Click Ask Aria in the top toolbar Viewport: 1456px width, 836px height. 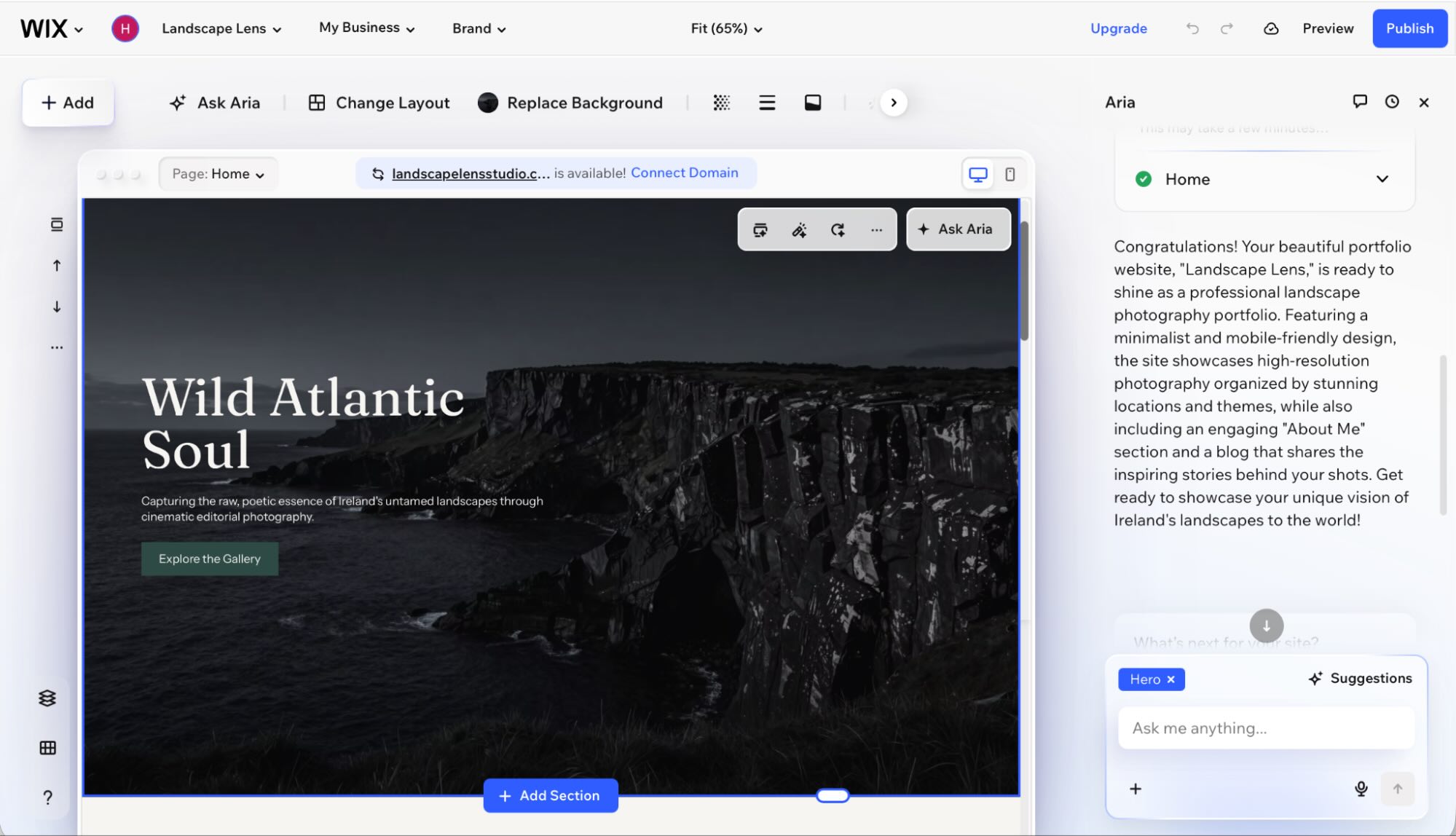click(214, 103)
